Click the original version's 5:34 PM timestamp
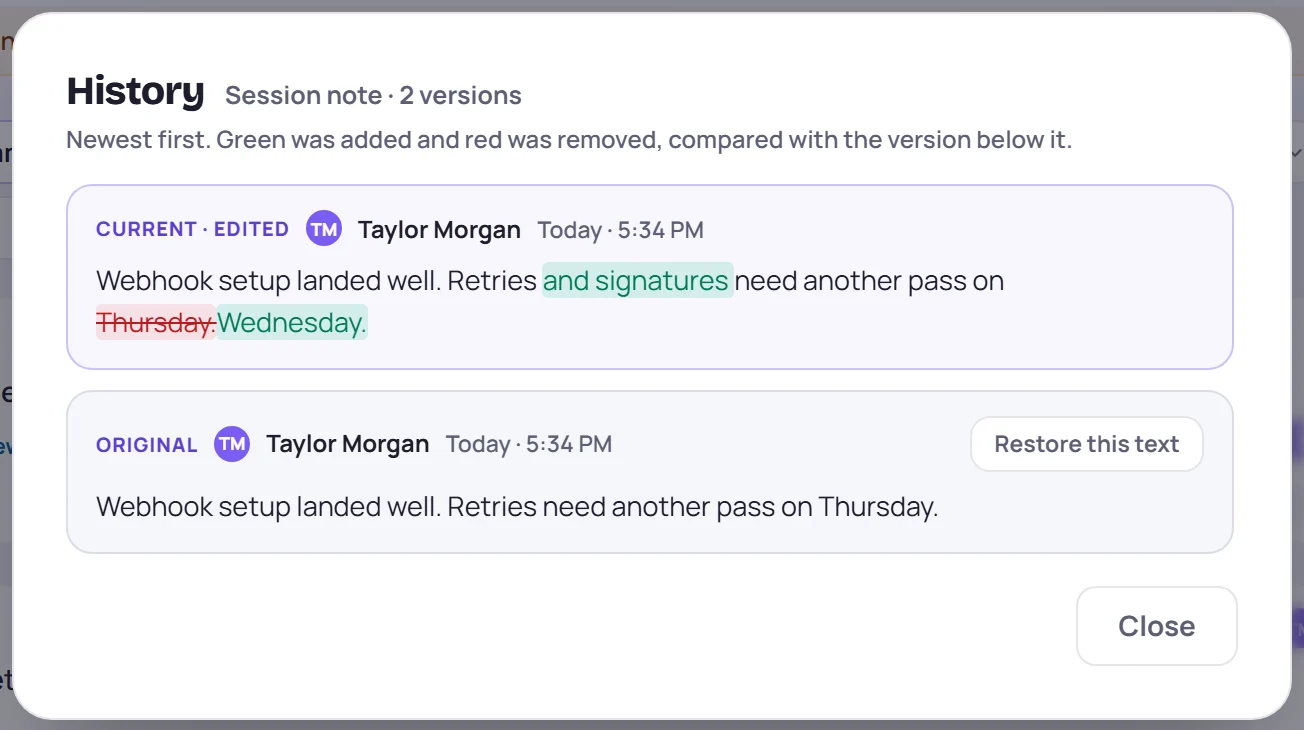Screen dimensions: 1304x730 coord(529,444)
